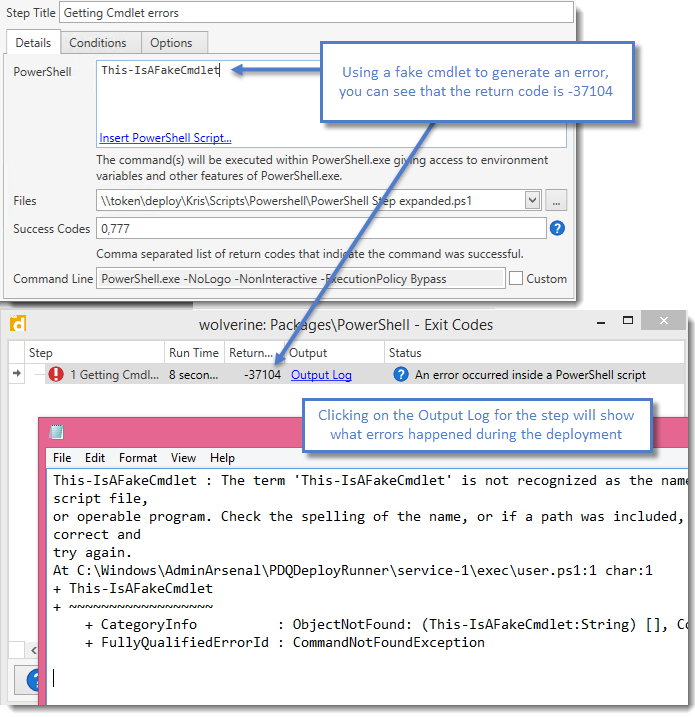Click the current-row arrow indicator
The width and height of the screenshot is (695, 717).
pyautogui.click(x=16, y=375)
